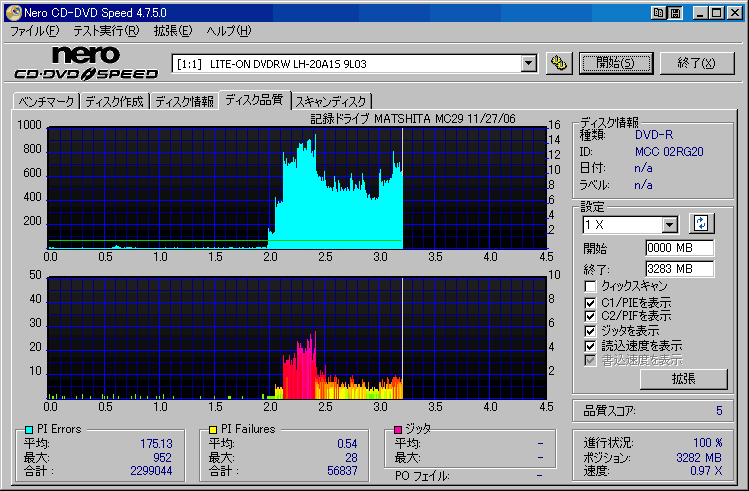Click the 終了 3283 MB input field
Image resolution: width=749 pixels, height=491 pixels.
pyautogui.click(x=679, y=269)
